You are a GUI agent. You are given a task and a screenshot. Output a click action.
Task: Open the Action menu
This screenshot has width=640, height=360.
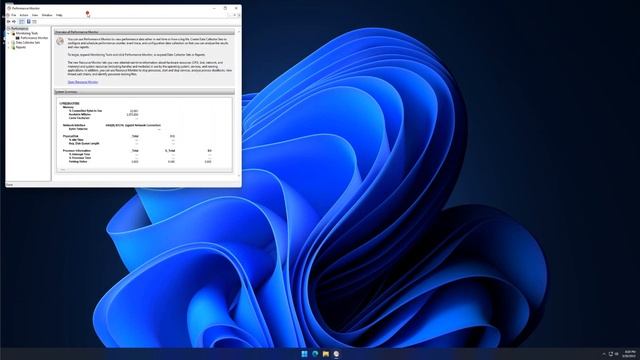[x=24, y=15]
